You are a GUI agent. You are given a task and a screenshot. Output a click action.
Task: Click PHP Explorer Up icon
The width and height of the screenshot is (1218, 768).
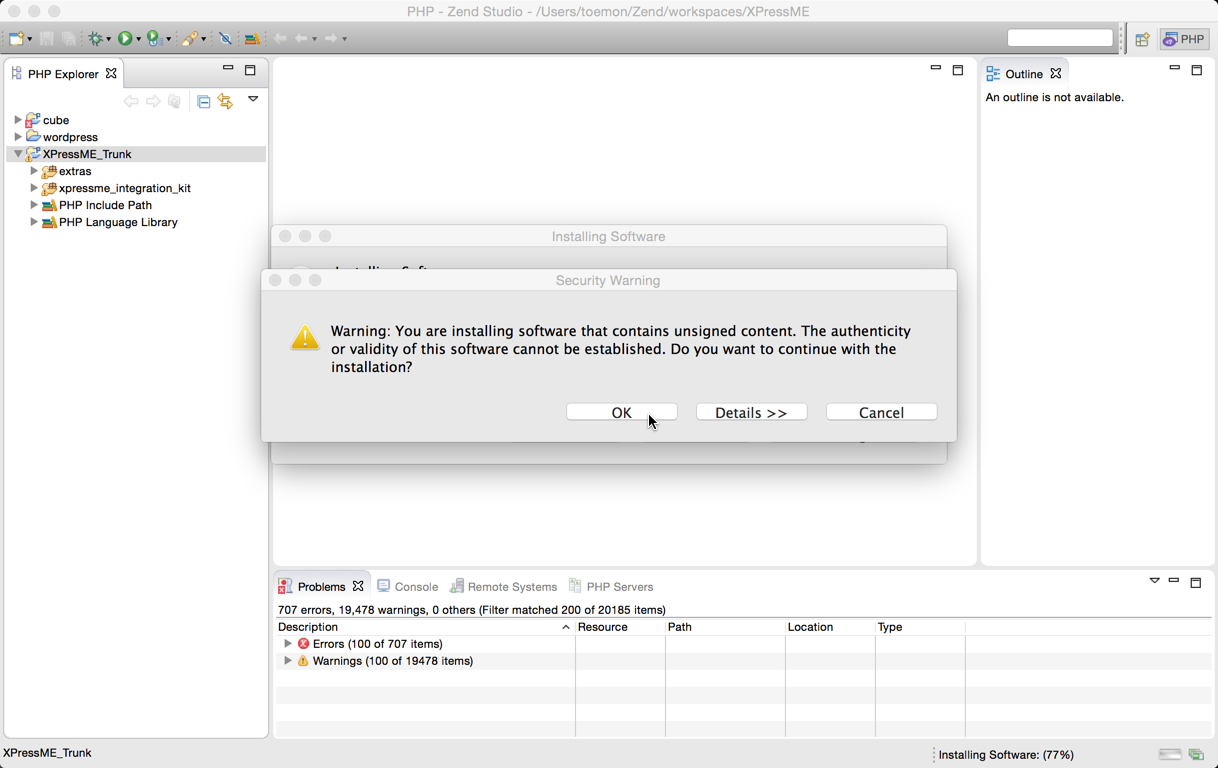[x=174, y=101]
